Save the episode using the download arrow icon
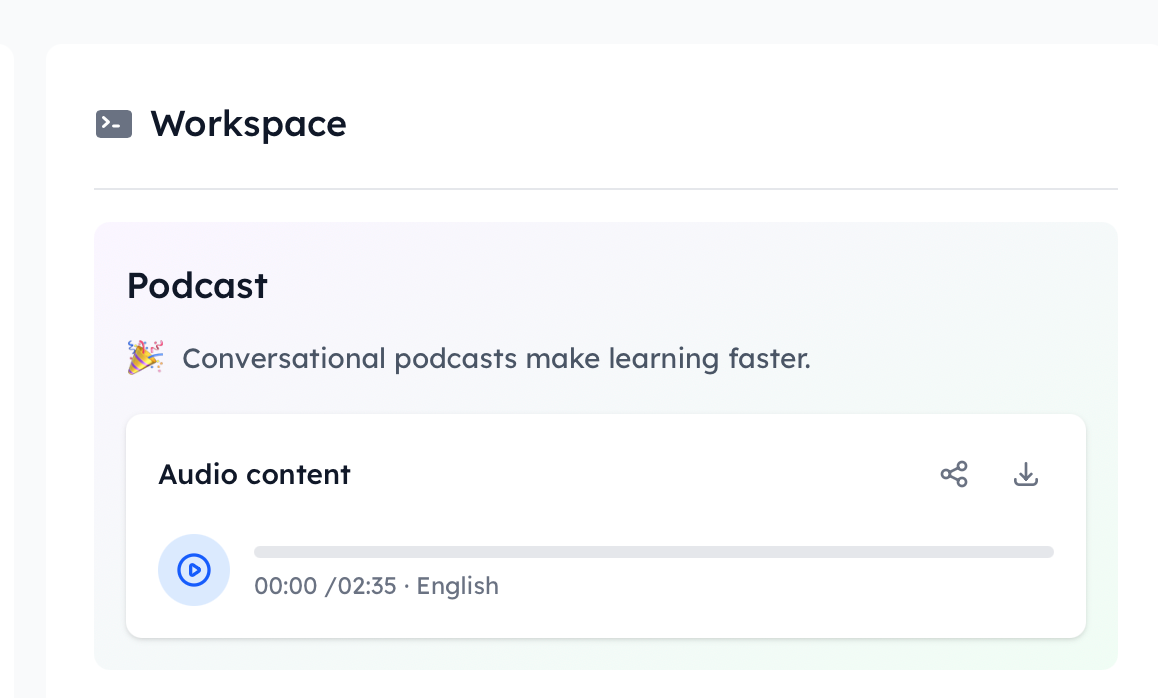This screenshot has height=698, width=1158. (x=1026, y=474)
